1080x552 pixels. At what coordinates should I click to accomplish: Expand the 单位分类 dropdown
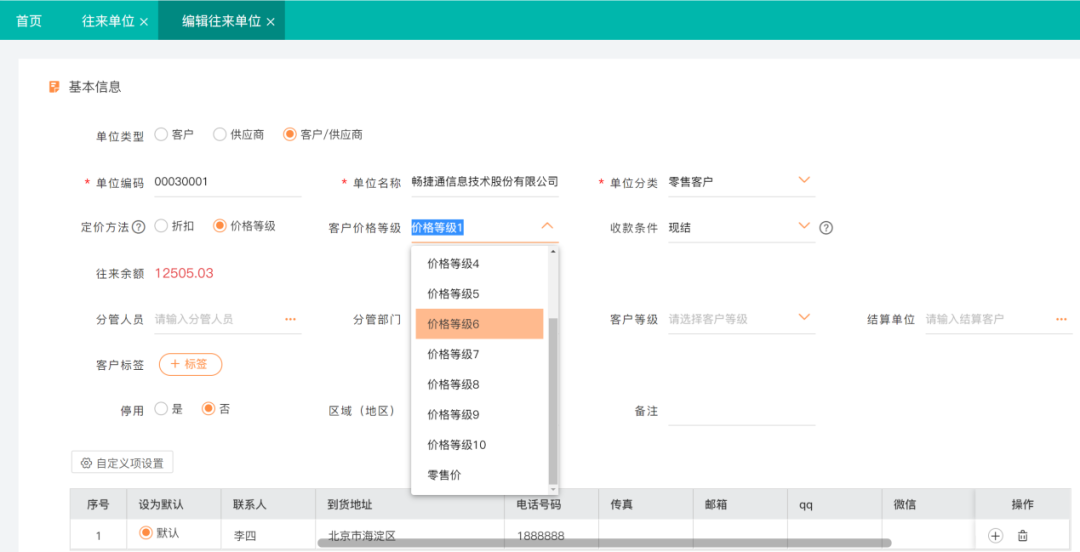[804, 181]
